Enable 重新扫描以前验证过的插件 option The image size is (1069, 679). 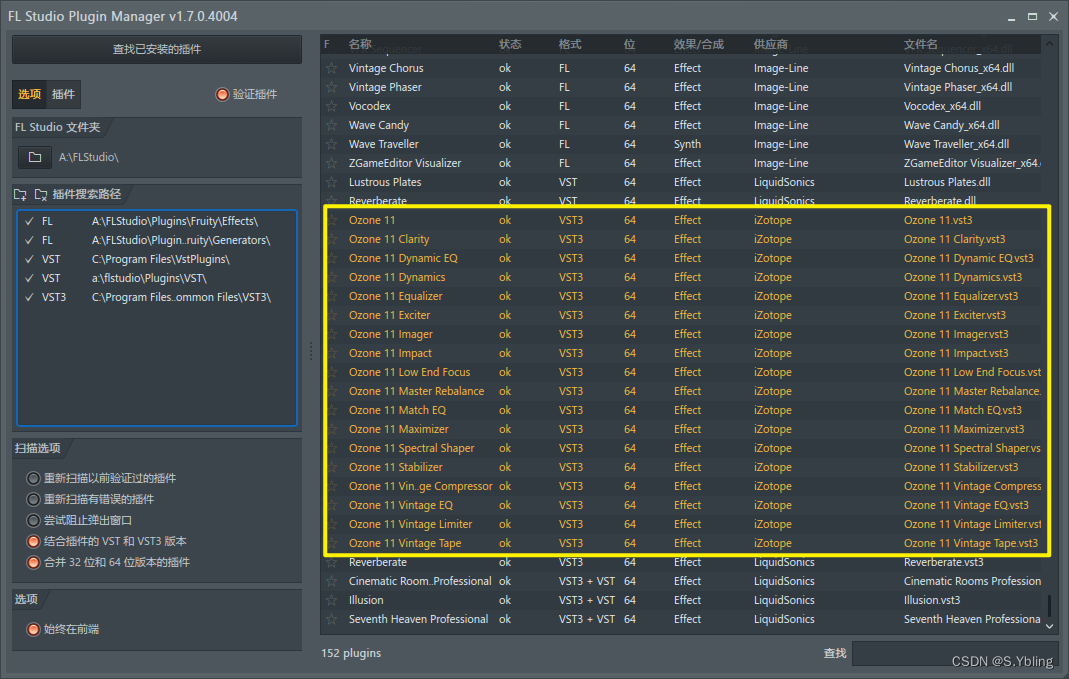(x=33, y=478)
